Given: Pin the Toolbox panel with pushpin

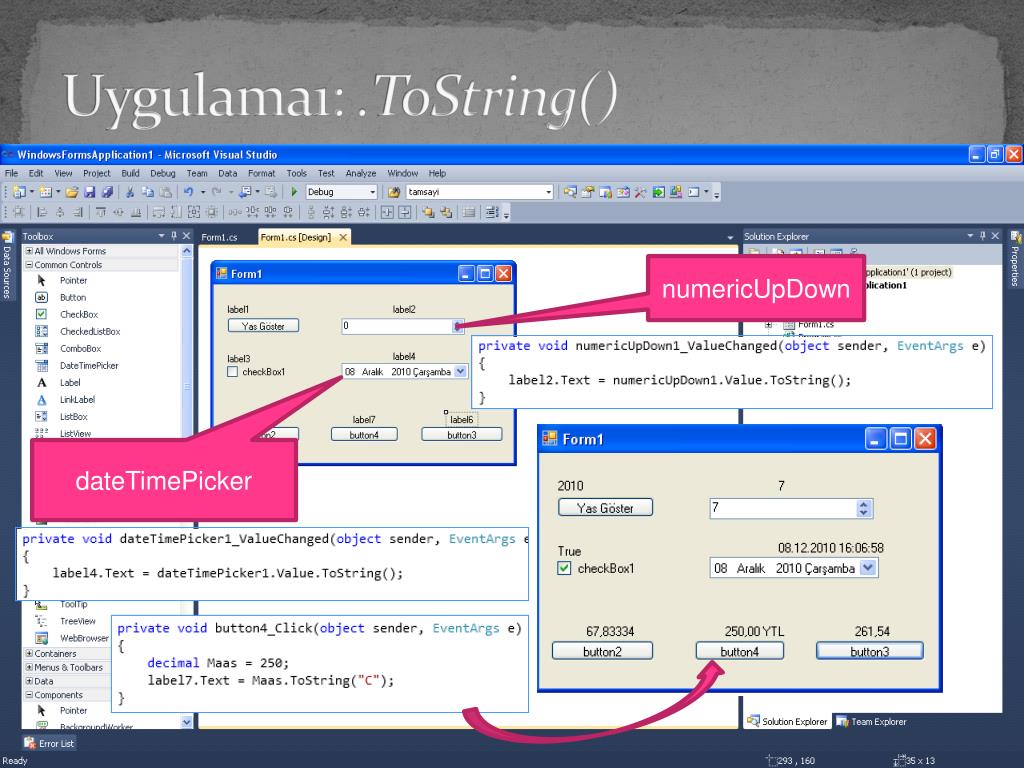Looking at the screenshot, I should (x=174, y=236).
